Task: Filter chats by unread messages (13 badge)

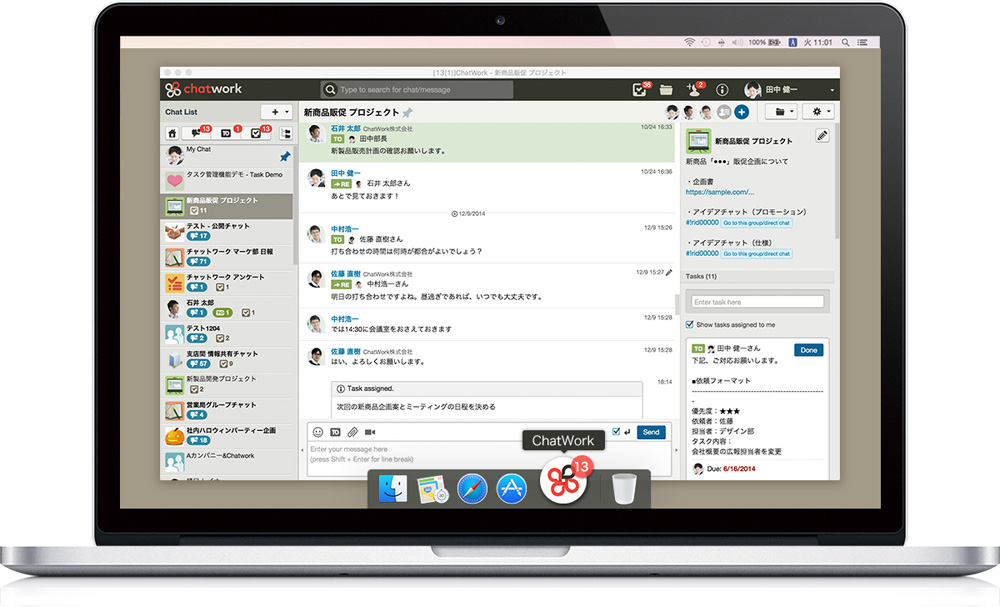Action: (197, 133)
